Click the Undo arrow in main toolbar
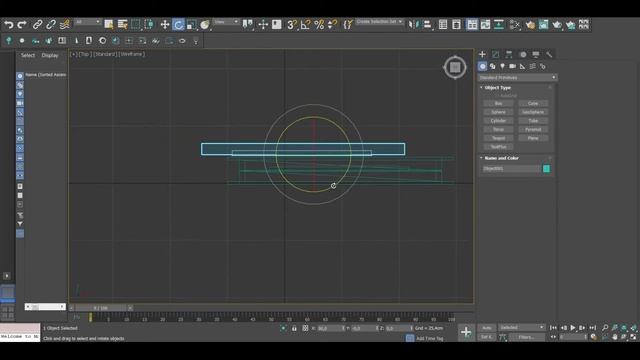Screen dimensions: 640x360 click(9, 25)
